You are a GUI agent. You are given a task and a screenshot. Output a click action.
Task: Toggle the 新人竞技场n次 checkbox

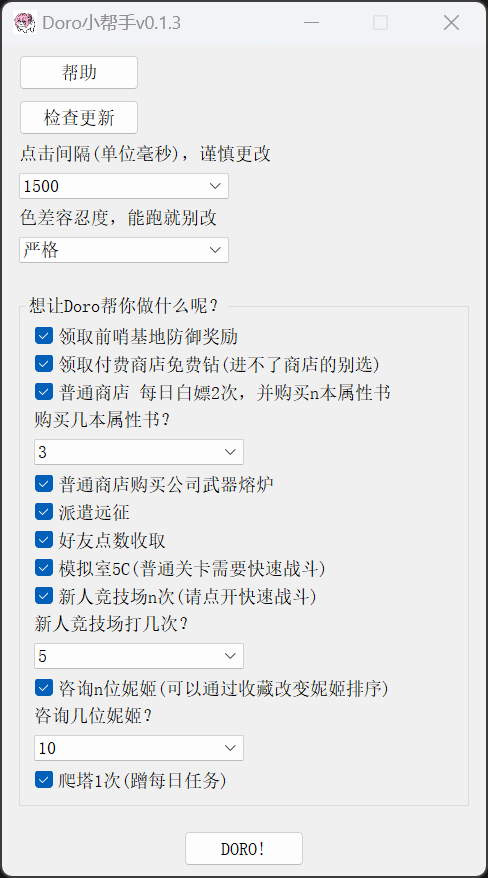[44, 596]
